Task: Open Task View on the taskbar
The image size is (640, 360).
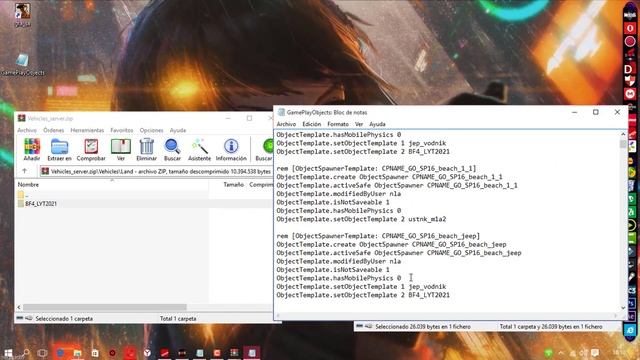Action: tap(42, 353)
